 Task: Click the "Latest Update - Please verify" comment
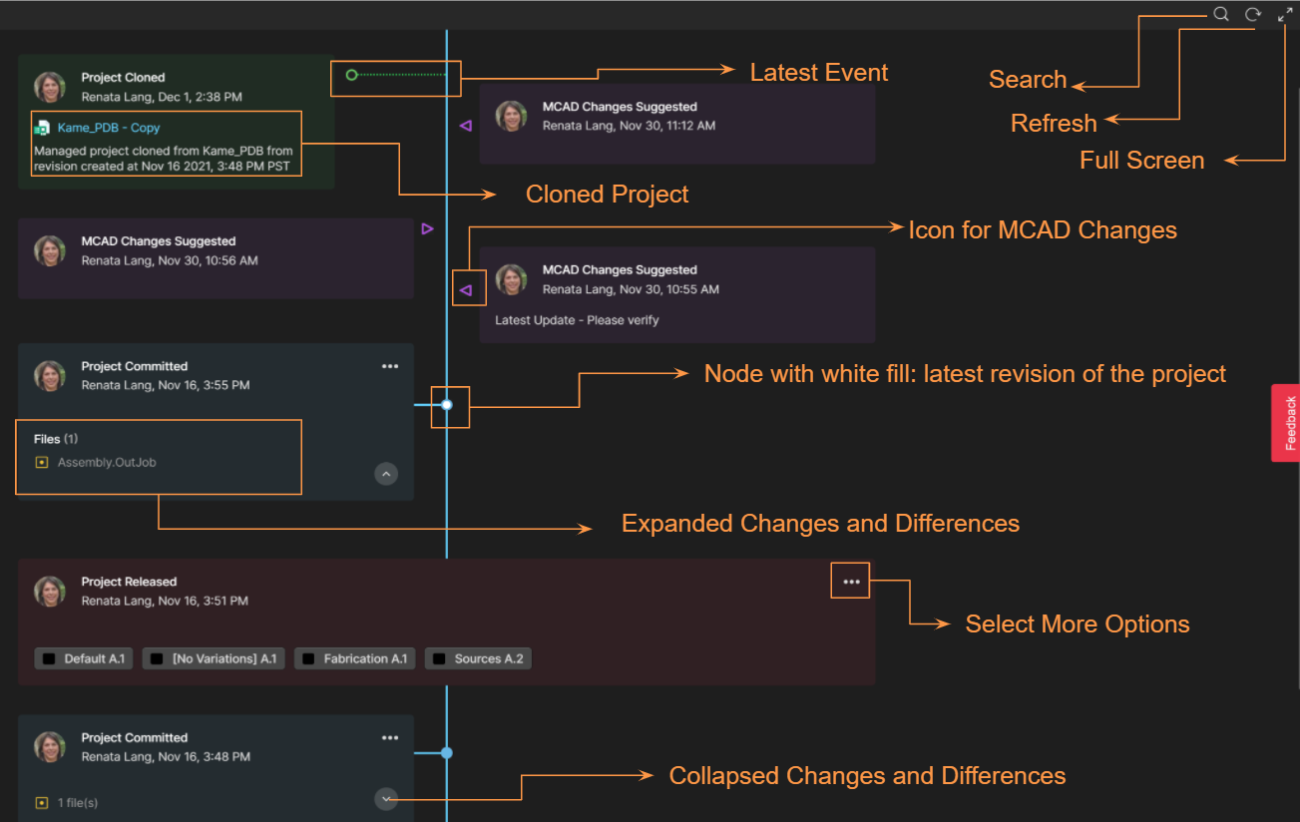577,321
